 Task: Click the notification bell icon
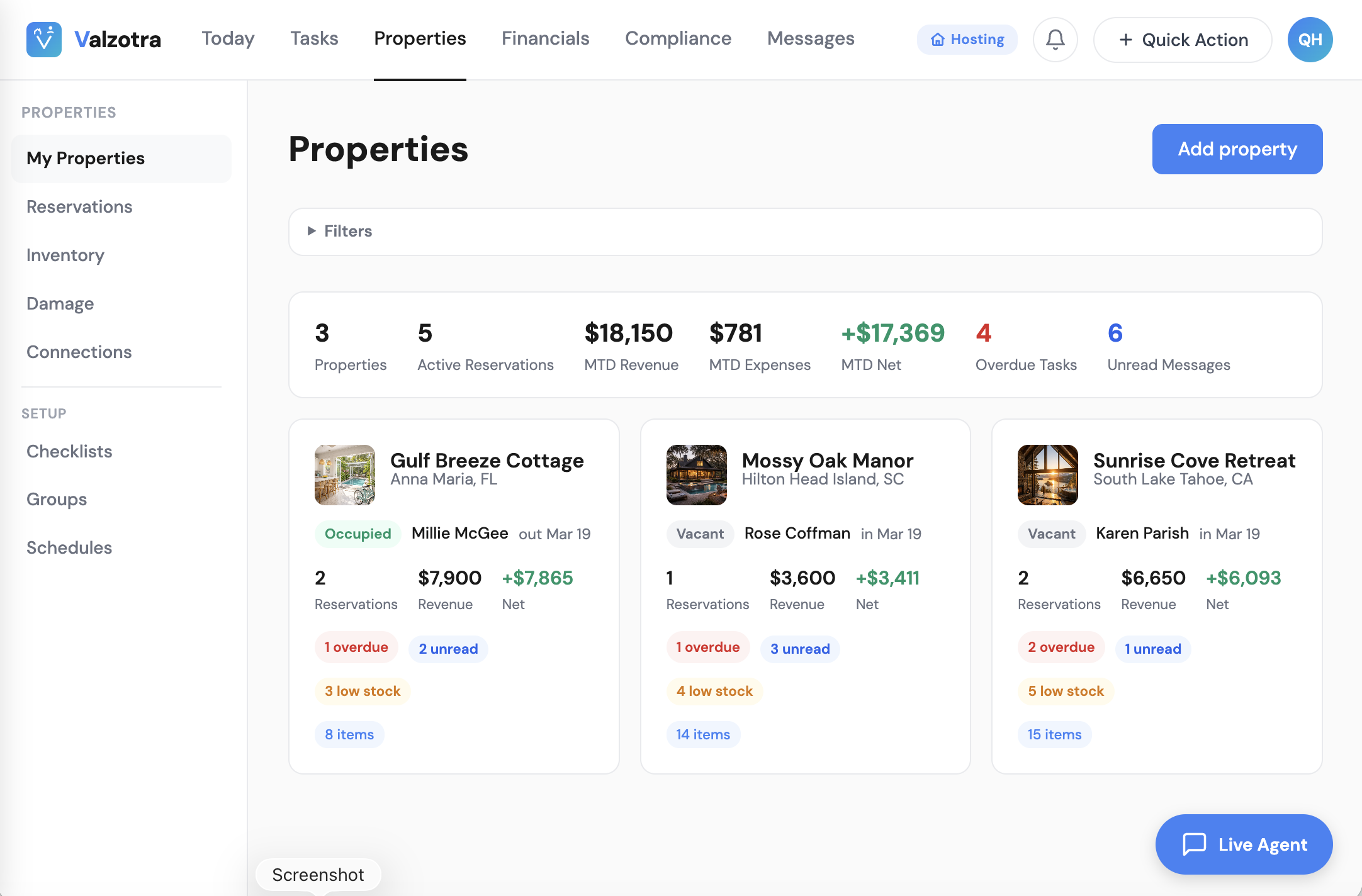point(1055,39)
